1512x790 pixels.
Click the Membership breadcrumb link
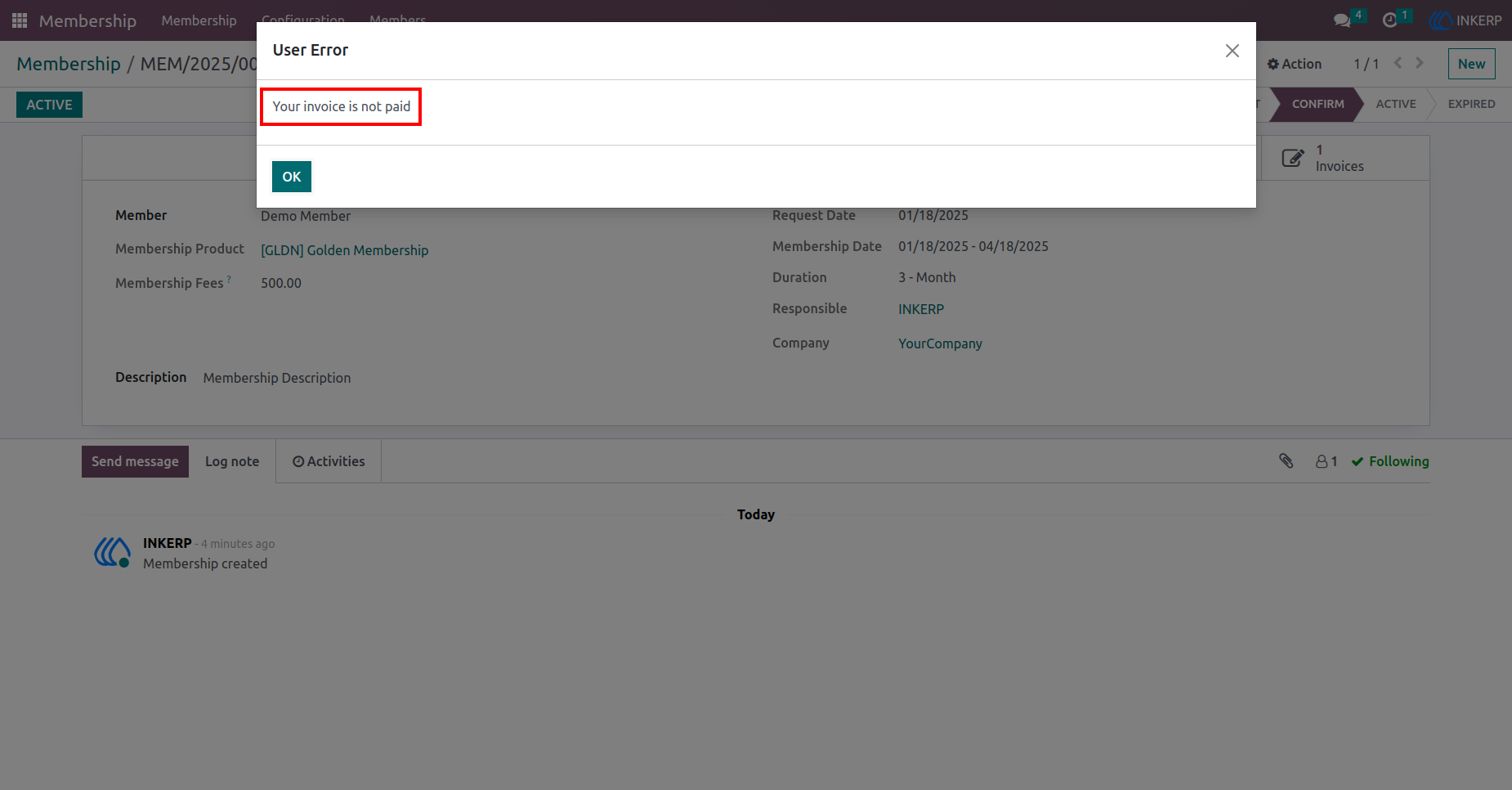click(x=69, y=64)
